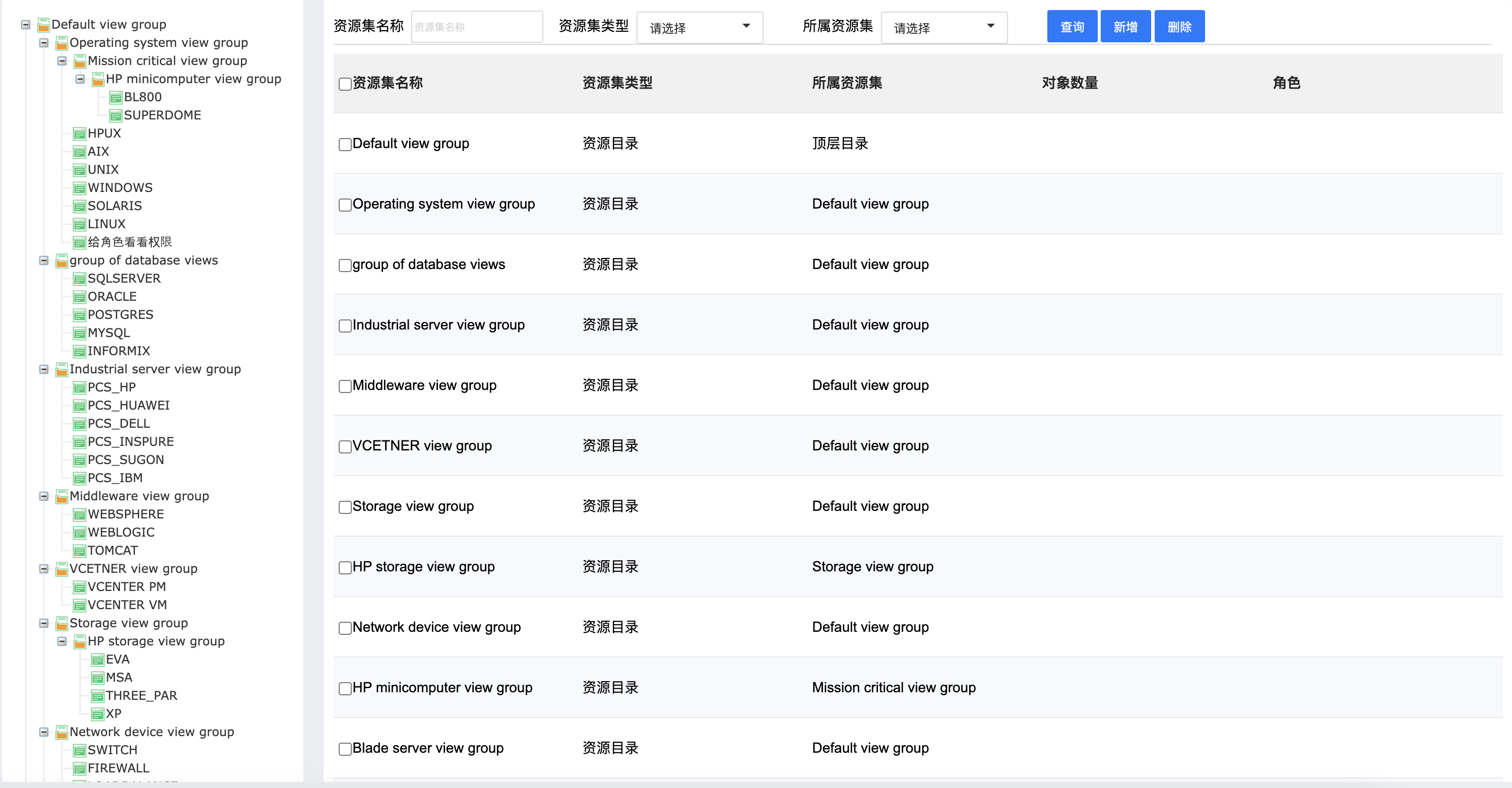Click the VCETNER view group folder icon
This screenshot has width=1512, height=788.
tap(61, 569)
